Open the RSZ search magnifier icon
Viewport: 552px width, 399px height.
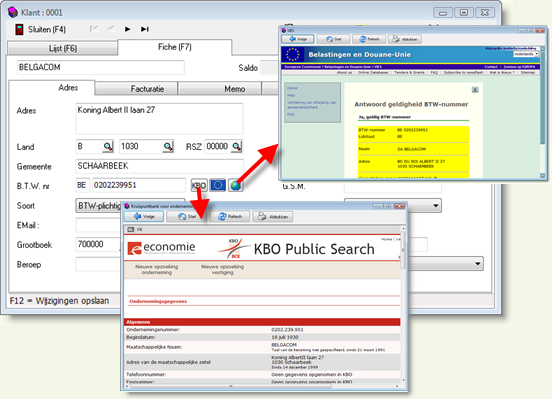pyautogui.click(x=237, y=146)
